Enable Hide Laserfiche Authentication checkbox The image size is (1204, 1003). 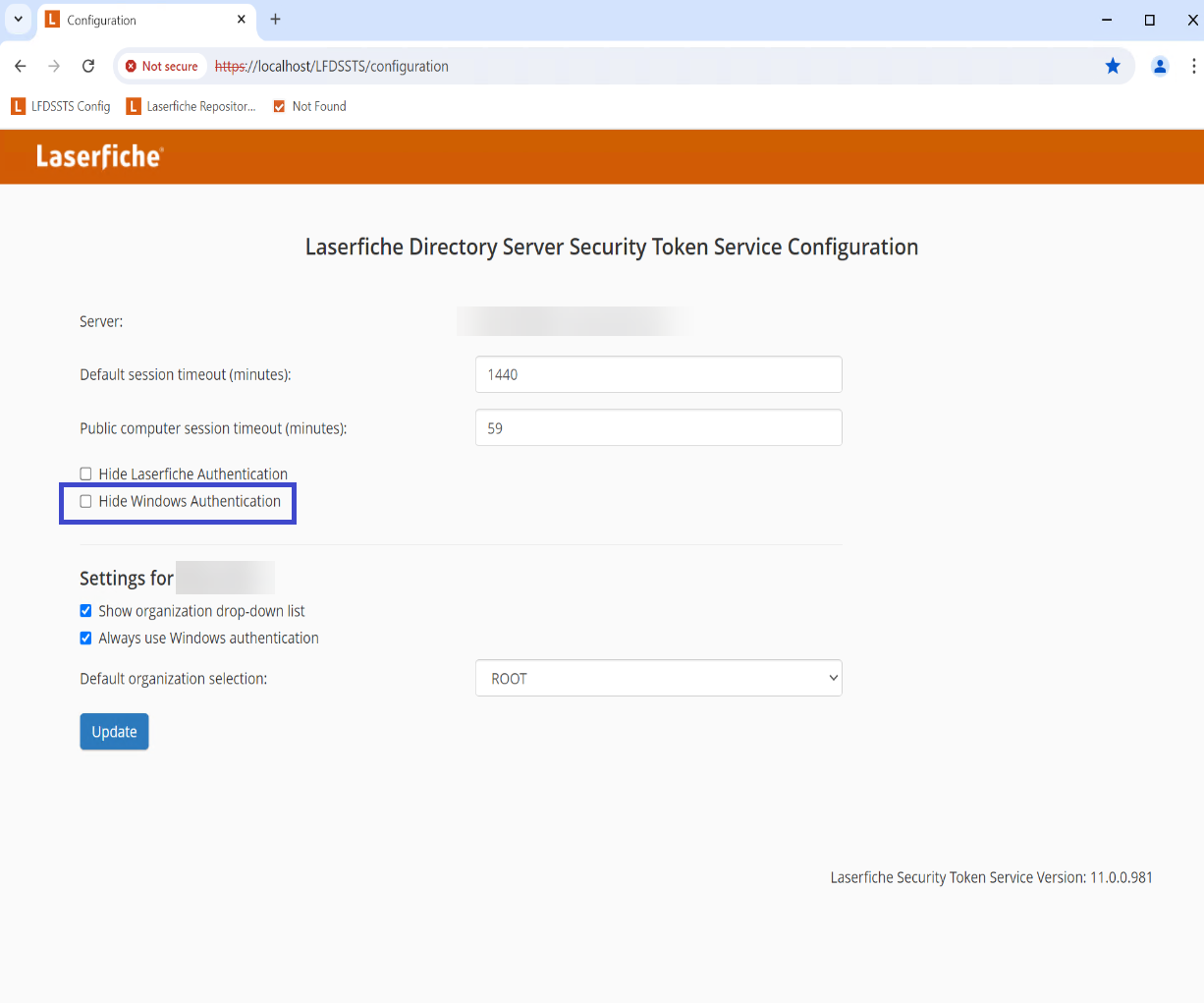tap(85, 474)
